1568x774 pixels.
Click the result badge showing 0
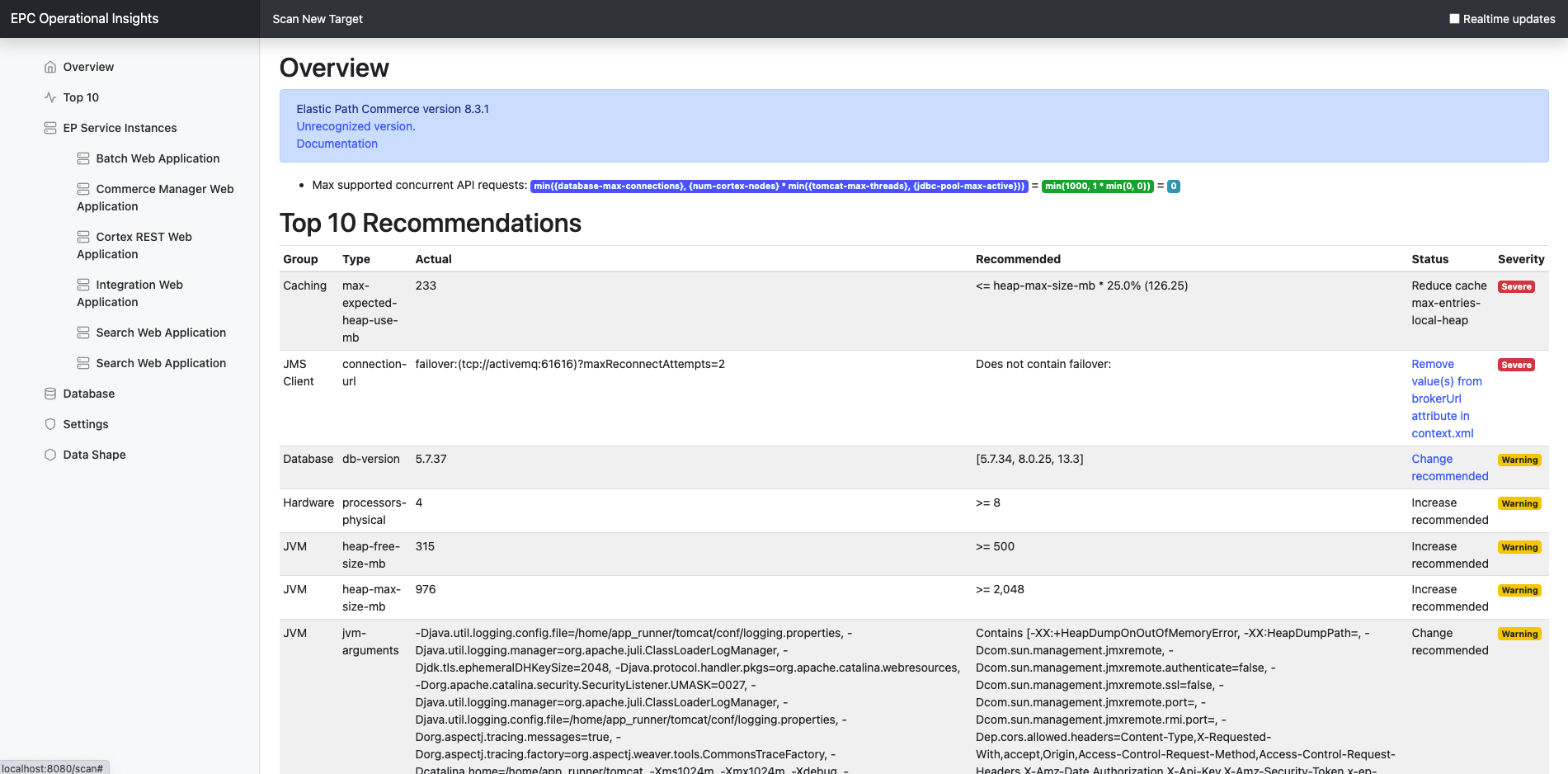tap(1173, 186)
